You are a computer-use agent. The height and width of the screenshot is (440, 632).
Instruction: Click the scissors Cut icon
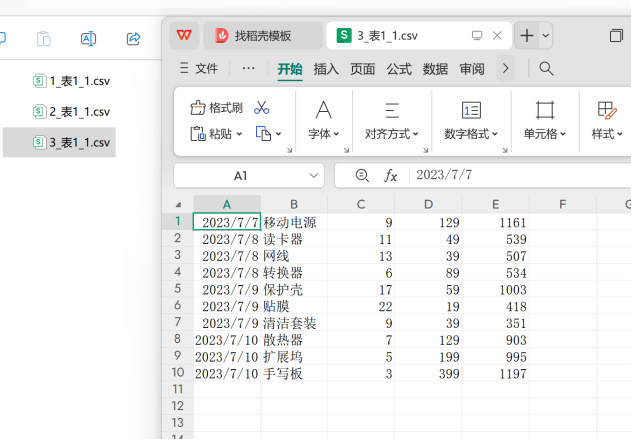(x=262, y=108)
